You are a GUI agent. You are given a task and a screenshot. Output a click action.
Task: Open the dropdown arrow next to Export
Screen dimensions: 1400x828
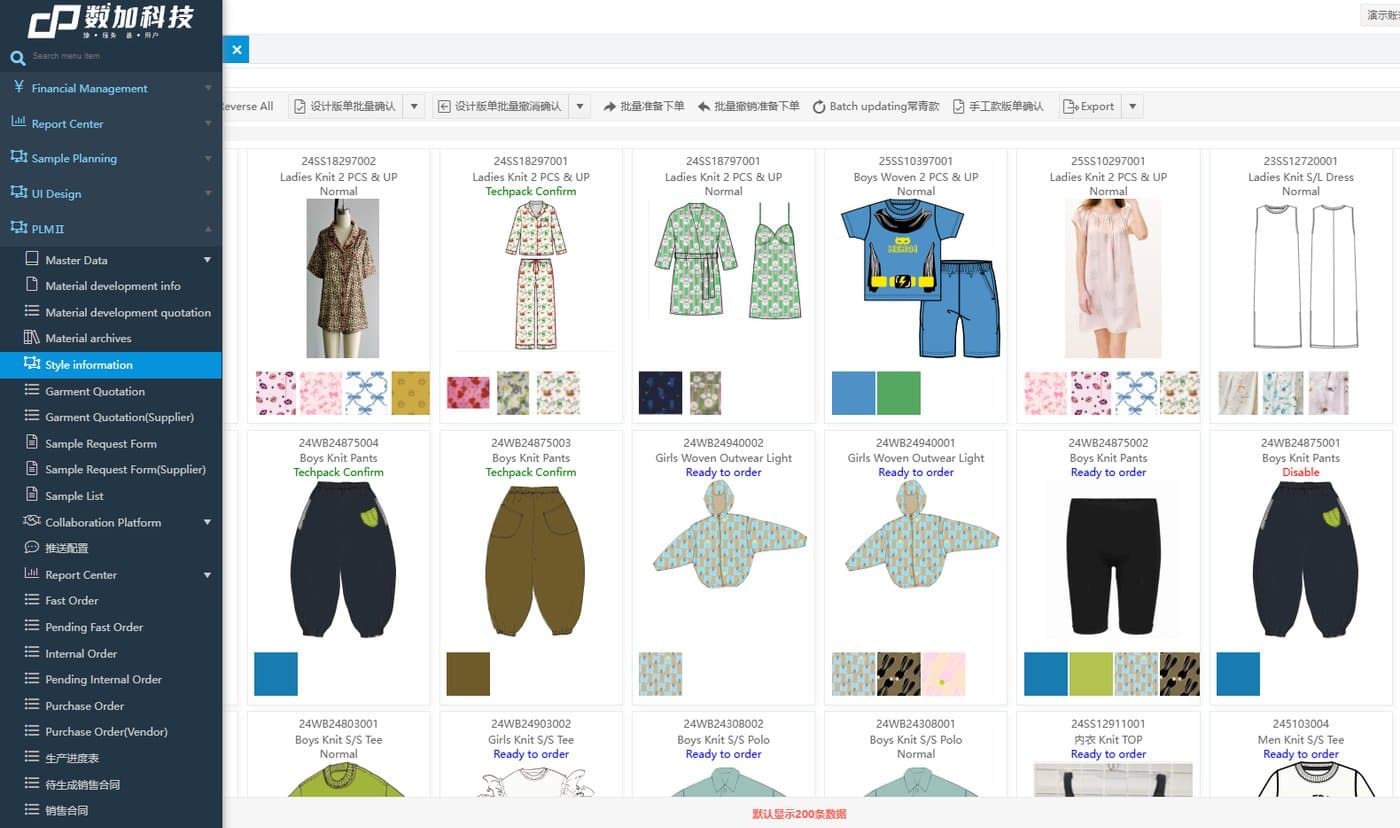(x=1132, y=106)
